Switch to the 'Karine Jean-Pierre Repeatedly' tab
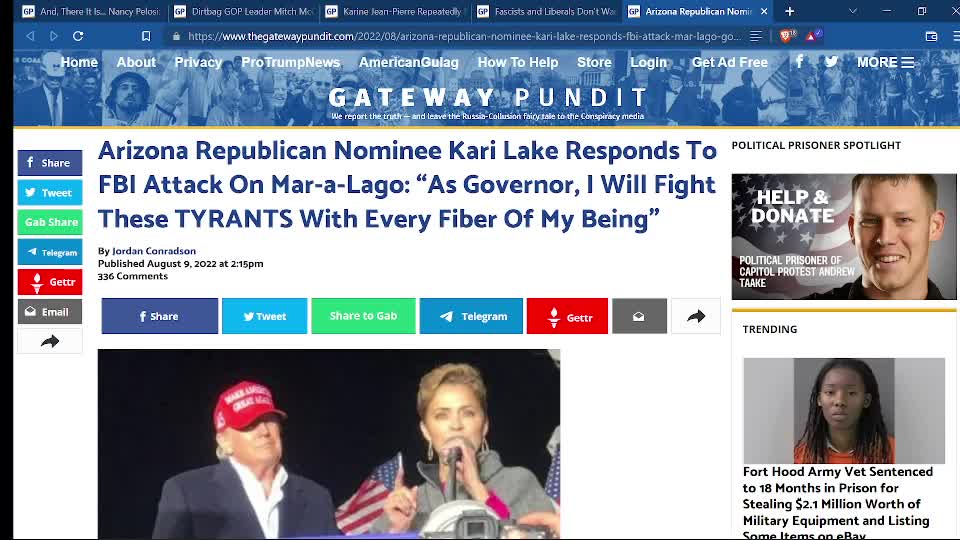960x540 pixels. point(395,12)
